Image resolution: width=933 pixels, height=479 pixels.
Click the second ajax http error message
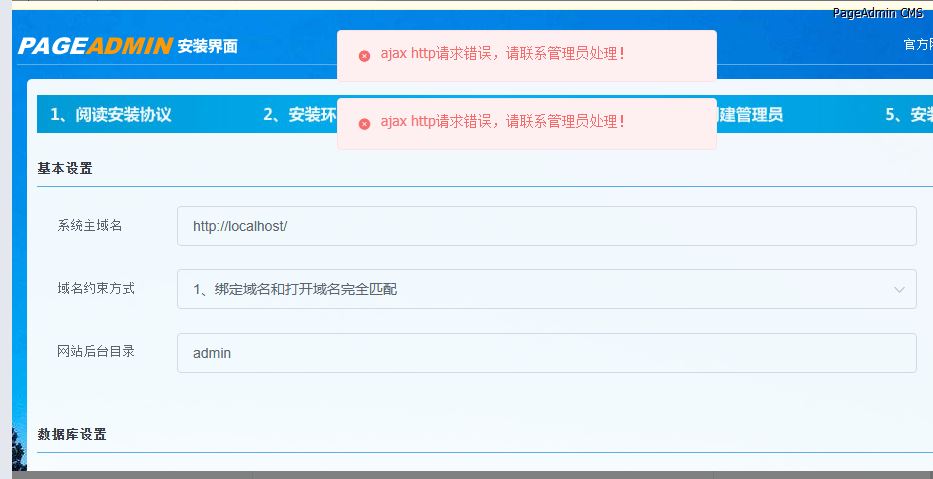pos(502,122)
